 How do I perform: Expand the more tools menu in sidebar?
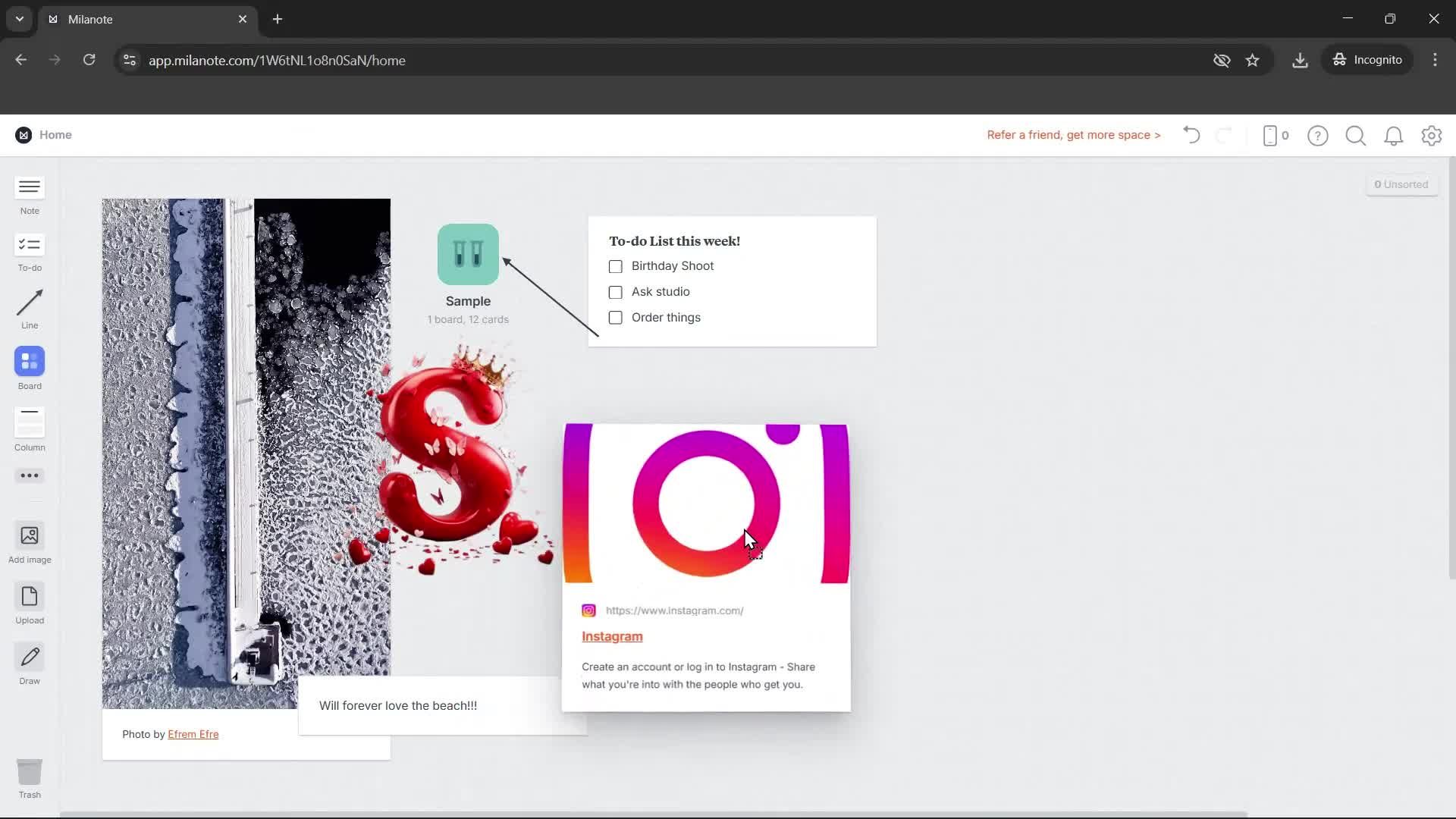click(x=29, y=475)
